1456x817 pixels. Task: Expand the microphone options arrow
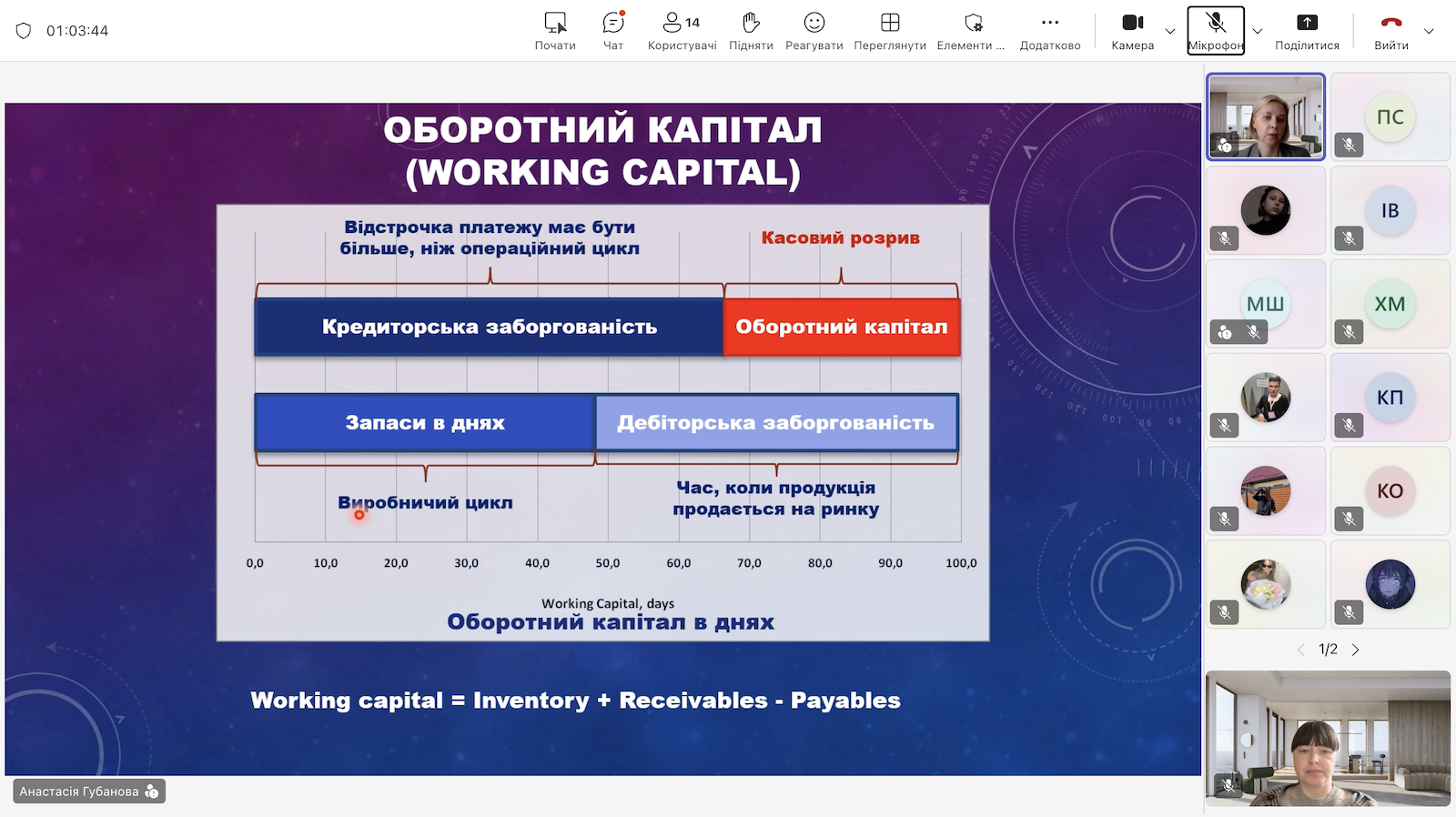pyautogui.click(x=1258, y=31)
